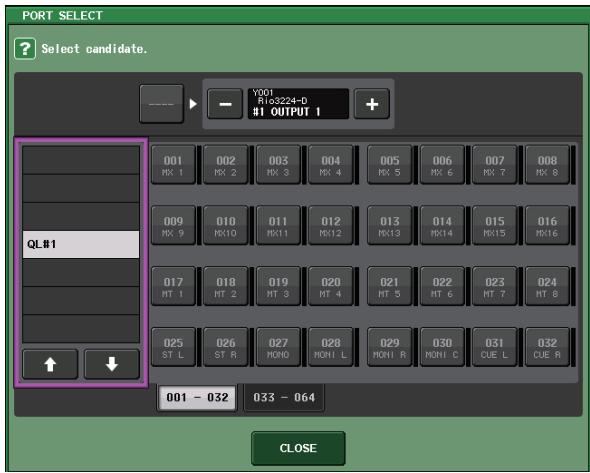
Task: Assign port 022 MT 6
Action: (x=442, y=286)
